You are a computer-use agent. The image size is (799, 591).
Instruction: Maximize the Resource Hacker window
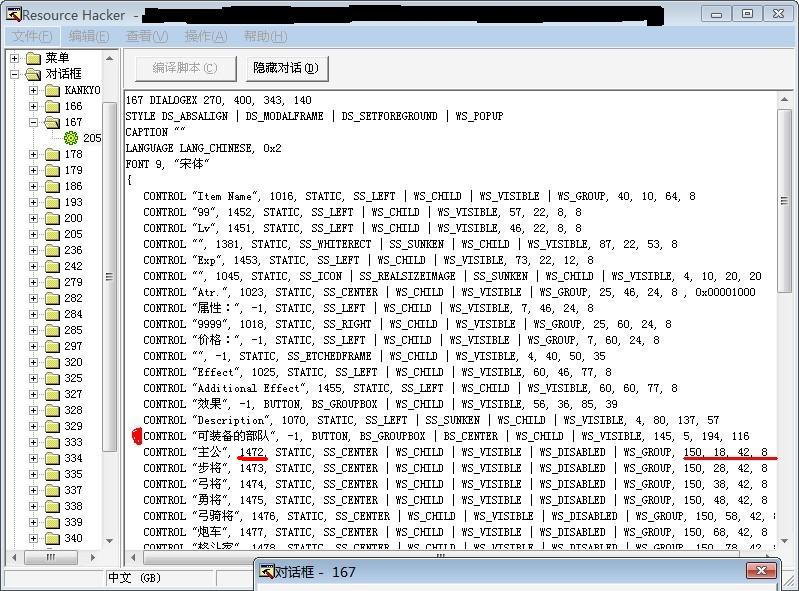tap(748, 14)
